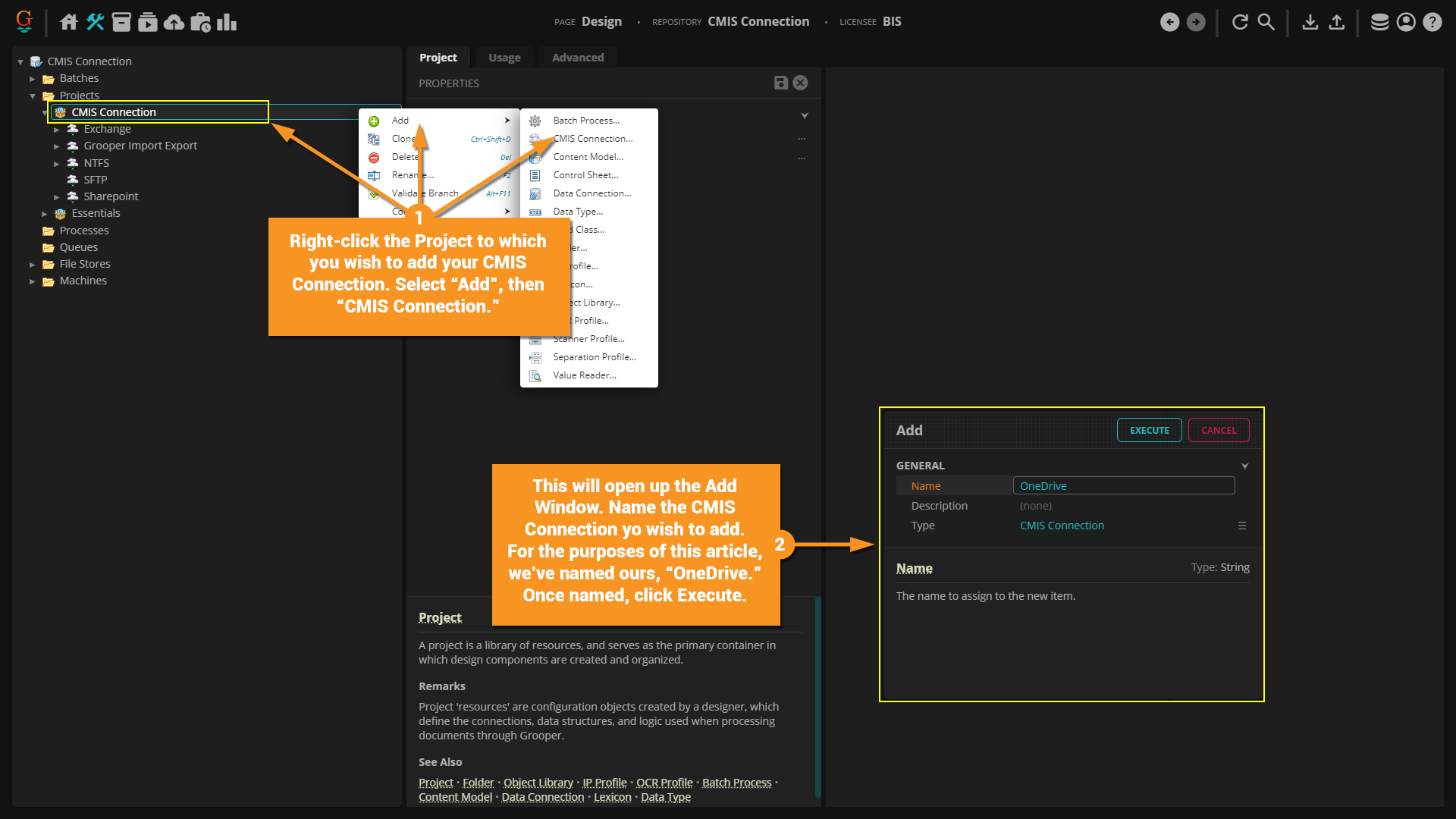Open the cloud upload Imports icon
The height and width of the screenshot is (819, 1456).
(174, 22)
